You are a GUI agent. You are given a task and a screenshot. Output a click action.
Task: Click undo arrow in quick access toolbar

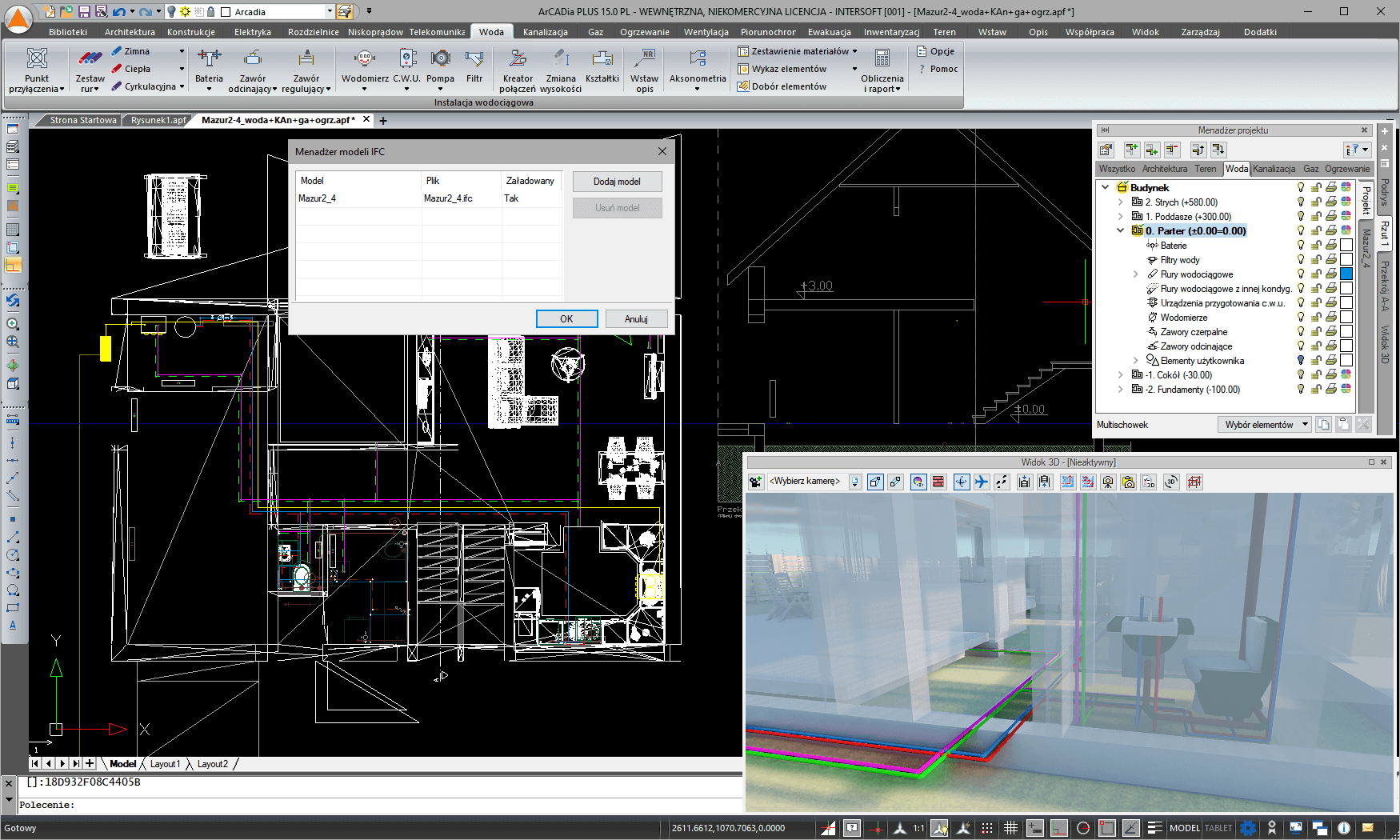point(118,11)
